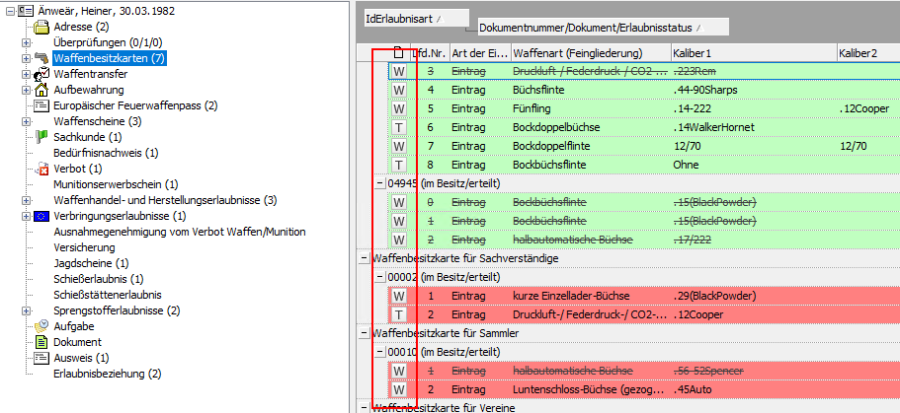Click the EU flag icon for Verbringungserlaubnisse
The height and width of the screenshot is (413, 900).
tap(41, 215)
